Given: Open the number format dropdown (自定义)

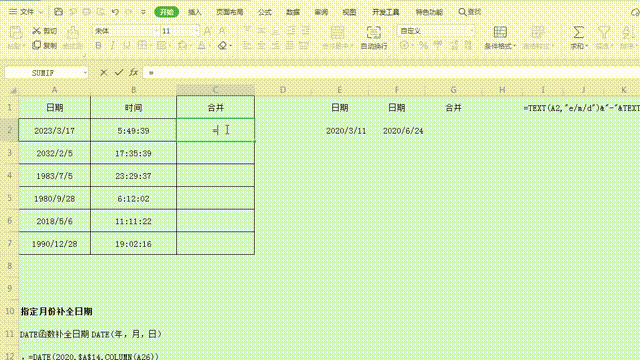Looking at the screenshot, I should tap(472, 31).
